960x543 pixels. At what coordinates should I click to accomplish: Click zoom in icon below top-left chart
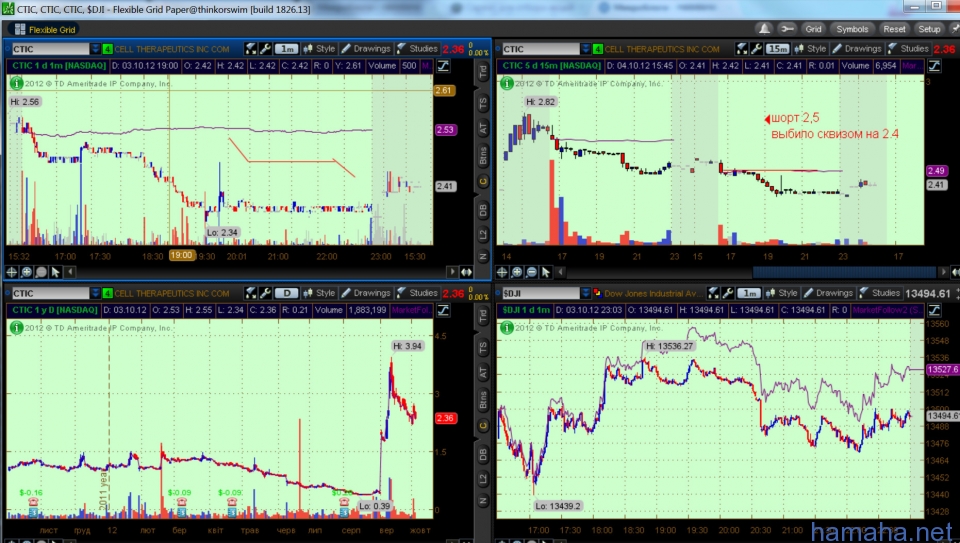coord(26,272)
